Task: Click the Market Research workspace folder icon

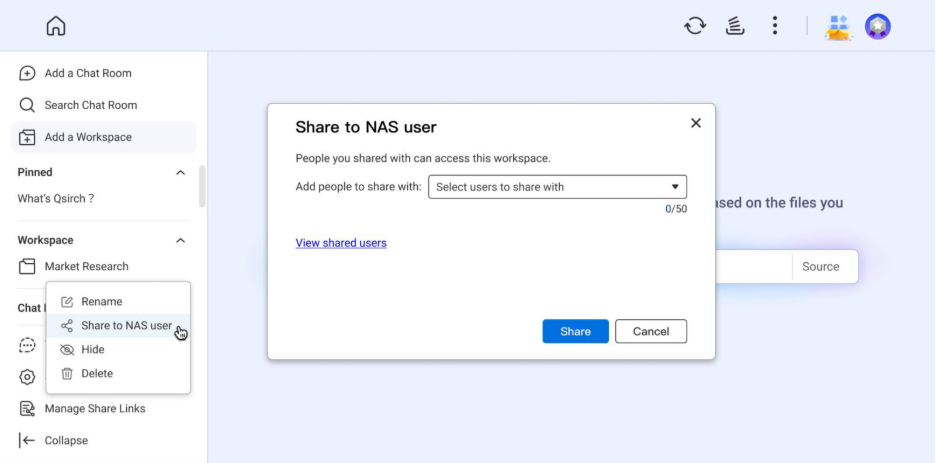Action: 27,267
